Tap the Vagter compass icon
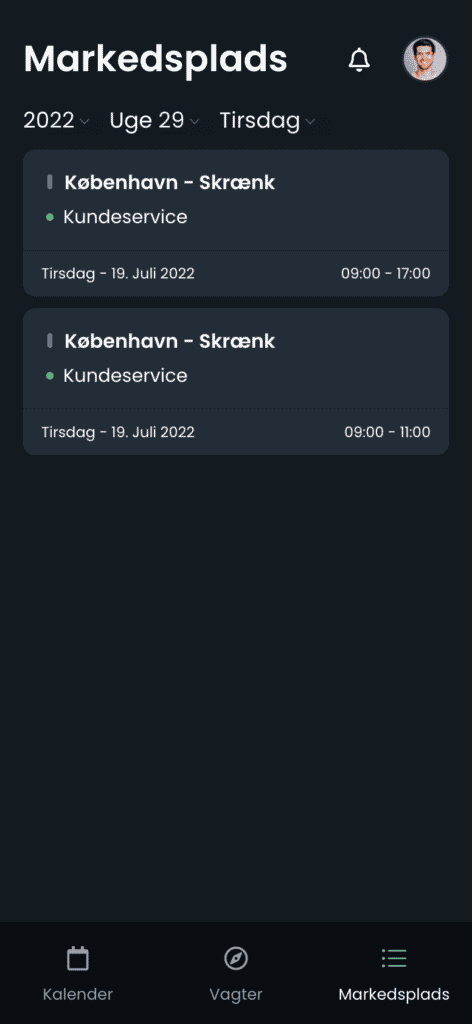This screenshot has width=472, height=1024. (x=236, y=958)
